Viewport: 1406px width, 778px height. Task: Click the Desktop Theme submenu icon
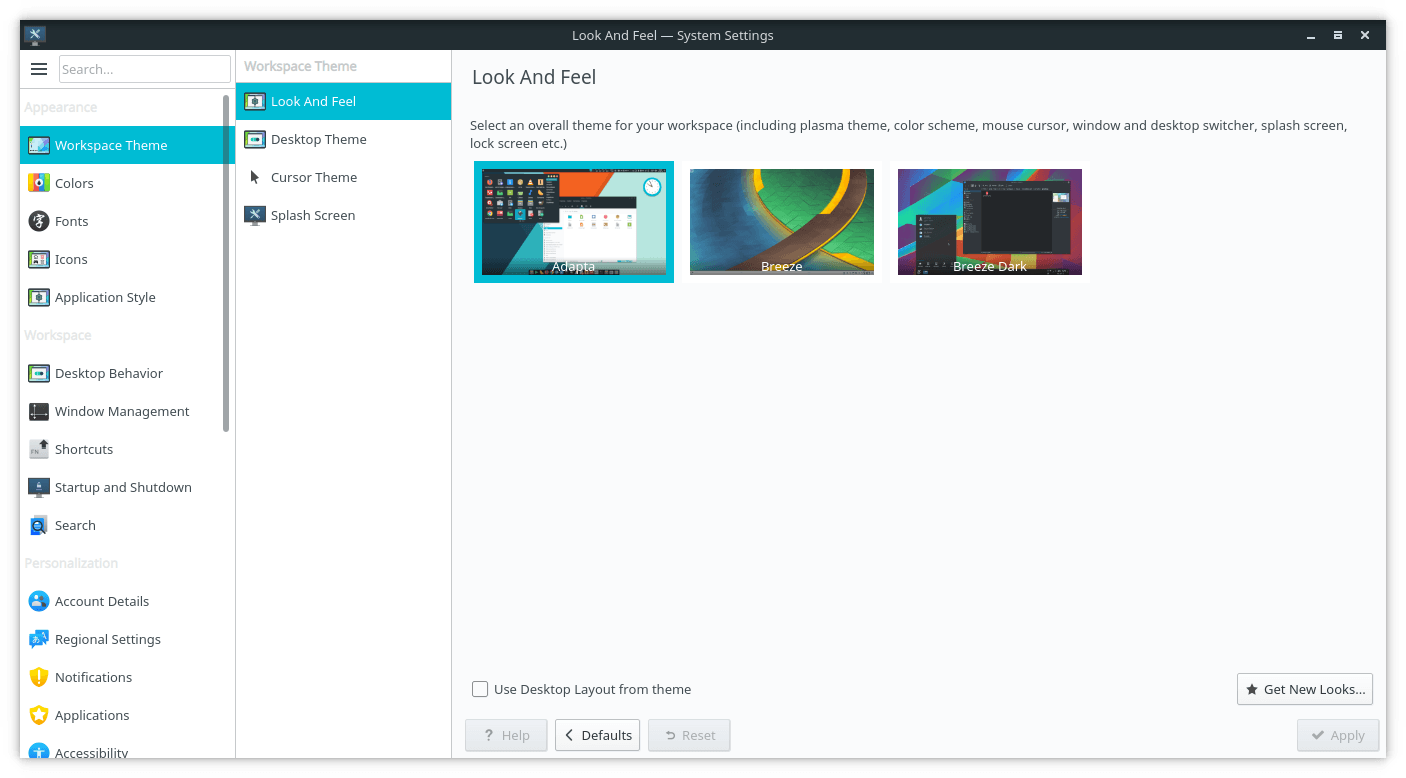point(255,139)
